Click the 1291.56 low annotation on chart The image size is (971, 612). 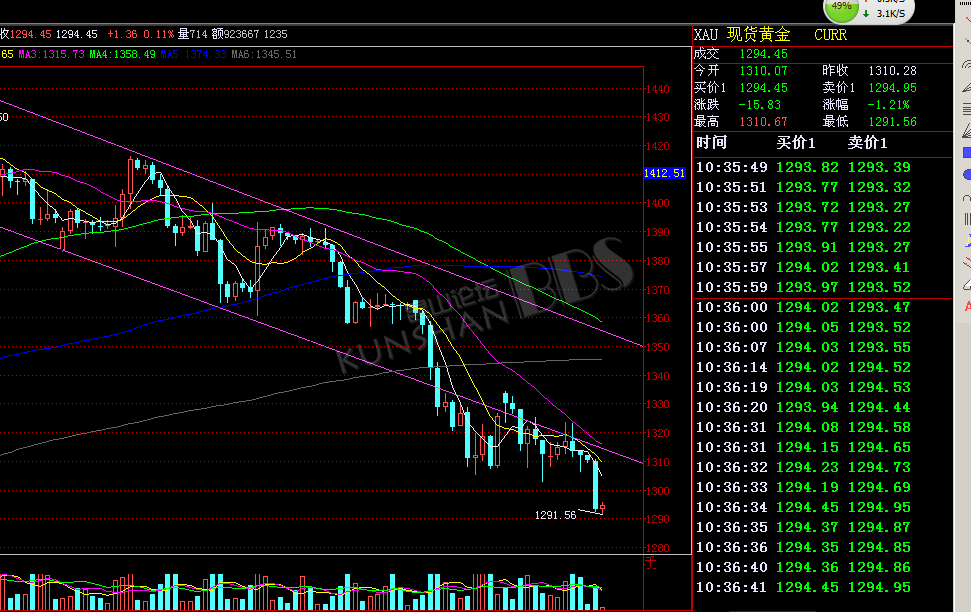(x=555, y=515)
